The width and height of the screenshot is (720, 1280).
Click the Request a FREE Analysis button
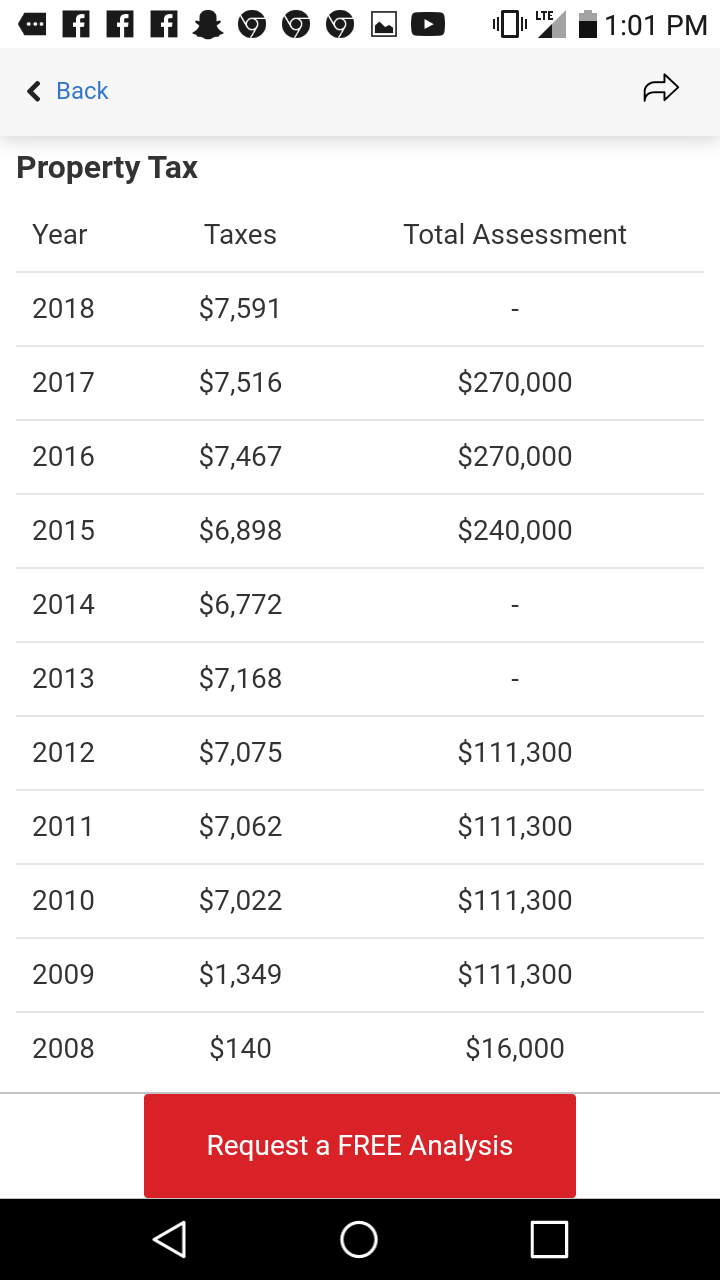tap(360, 1145)
